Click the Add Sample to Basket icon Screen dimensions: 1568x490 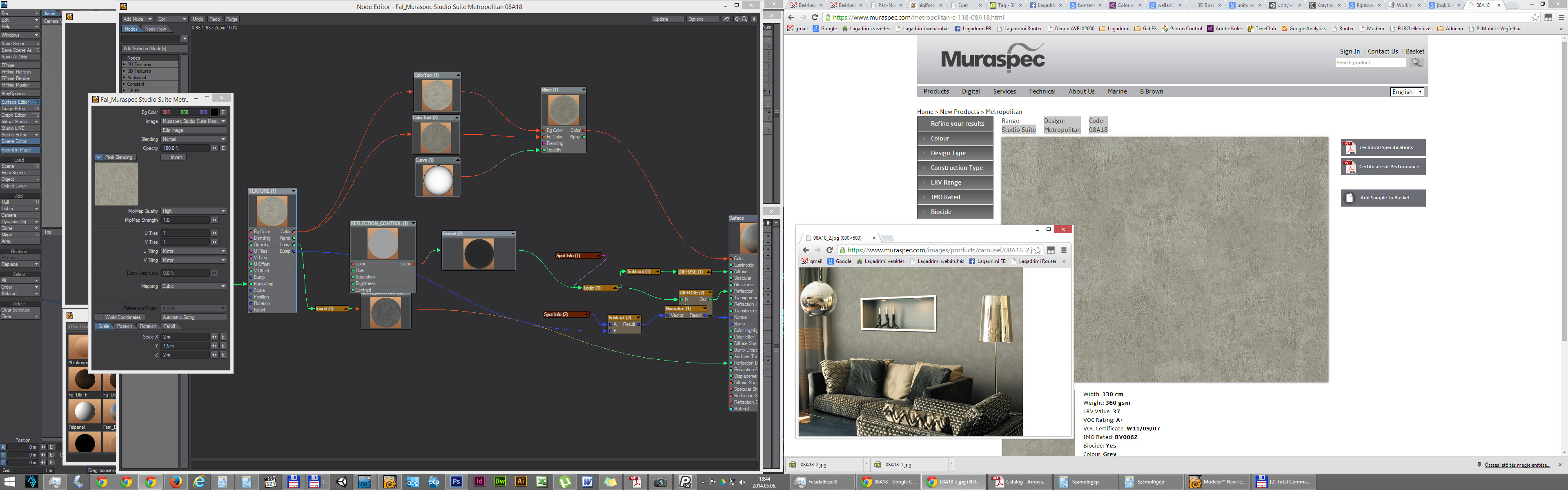pos(1350,198)
